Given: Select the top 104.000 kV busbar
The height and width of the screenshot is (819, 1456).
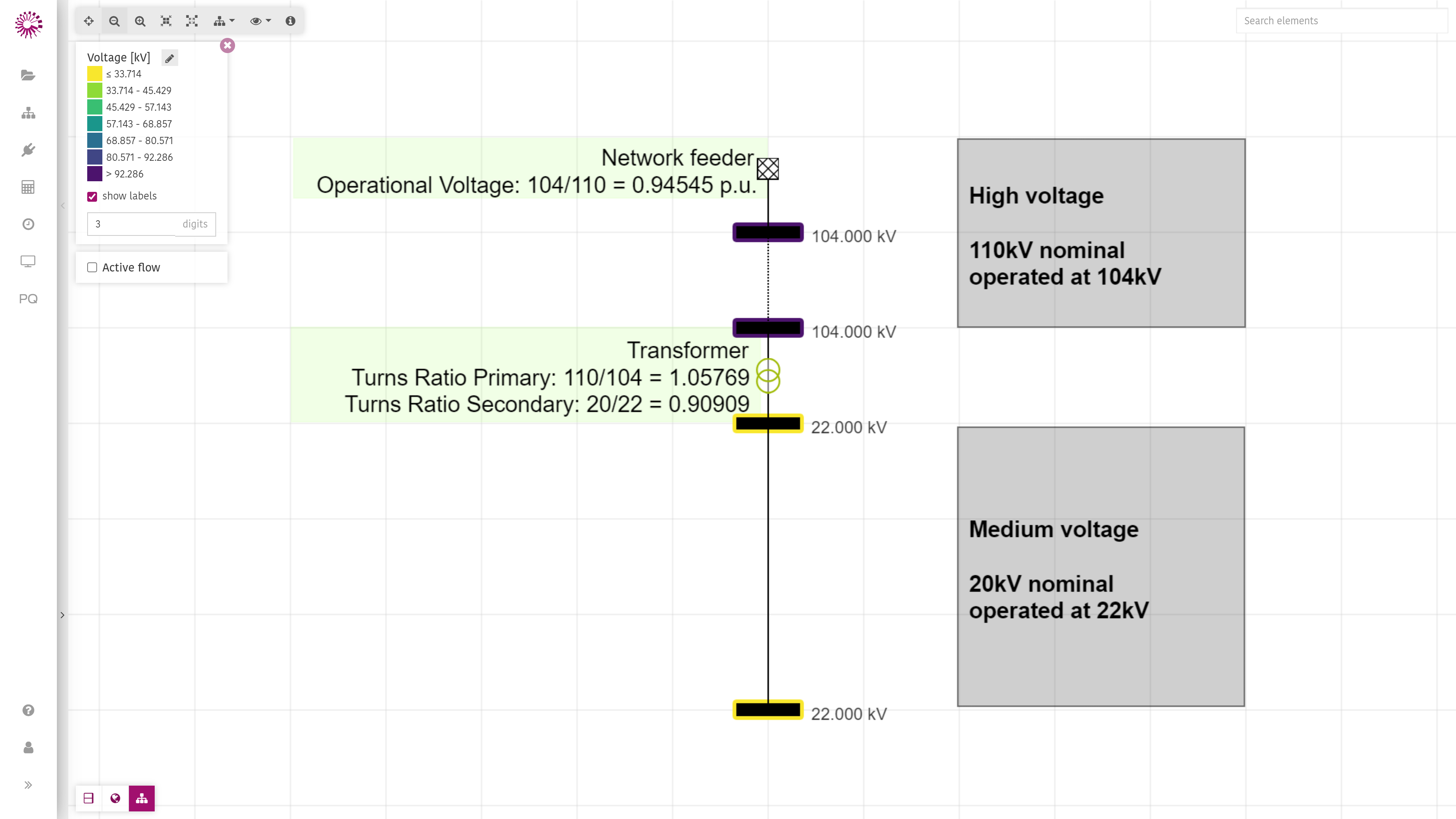Looking at the screenshot, I should pyautogui.click(x=768, y=232).
